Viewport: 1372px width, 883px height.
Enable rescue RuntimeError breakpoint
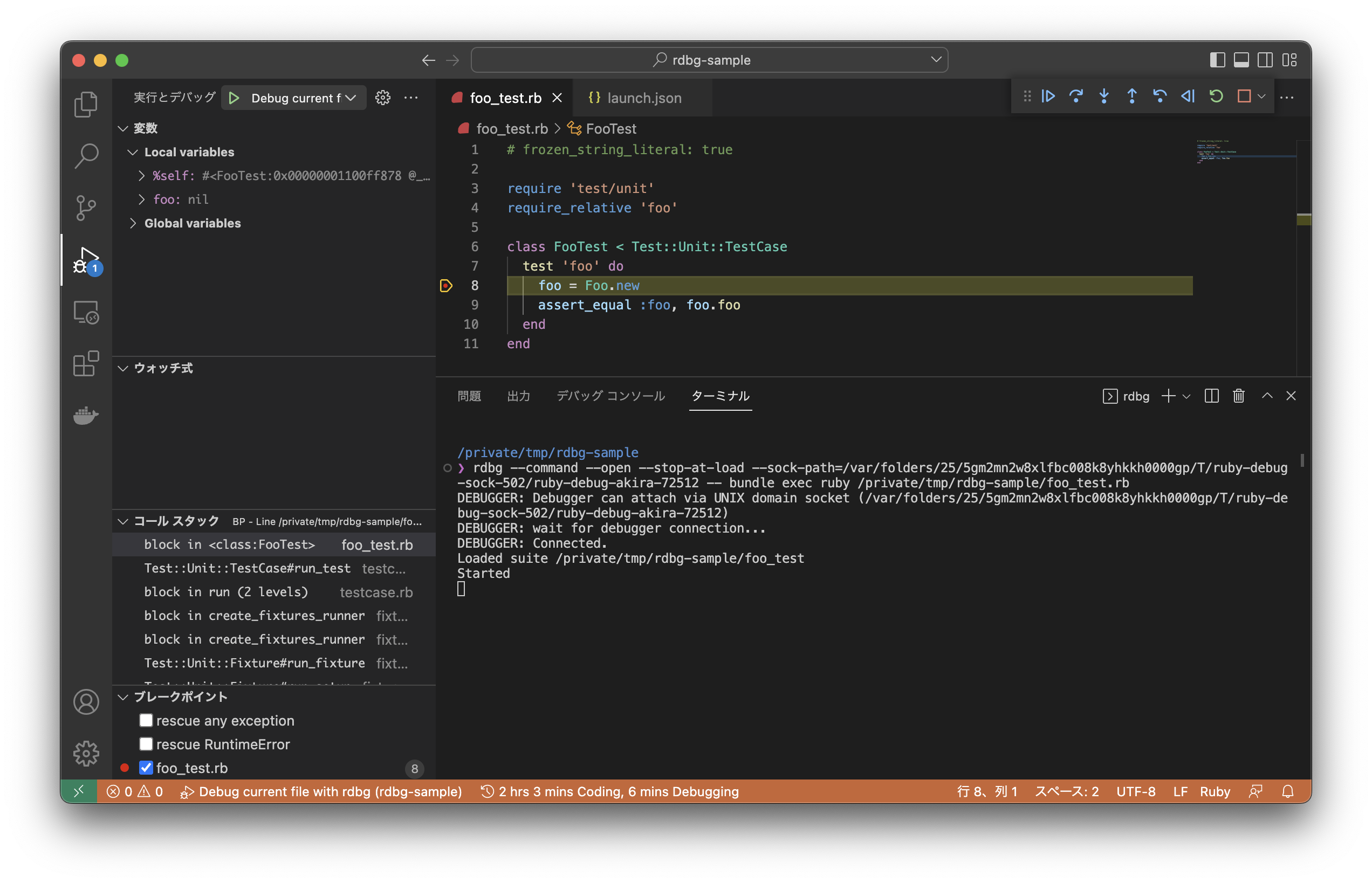pyautogui.click(x=146, y=744)
